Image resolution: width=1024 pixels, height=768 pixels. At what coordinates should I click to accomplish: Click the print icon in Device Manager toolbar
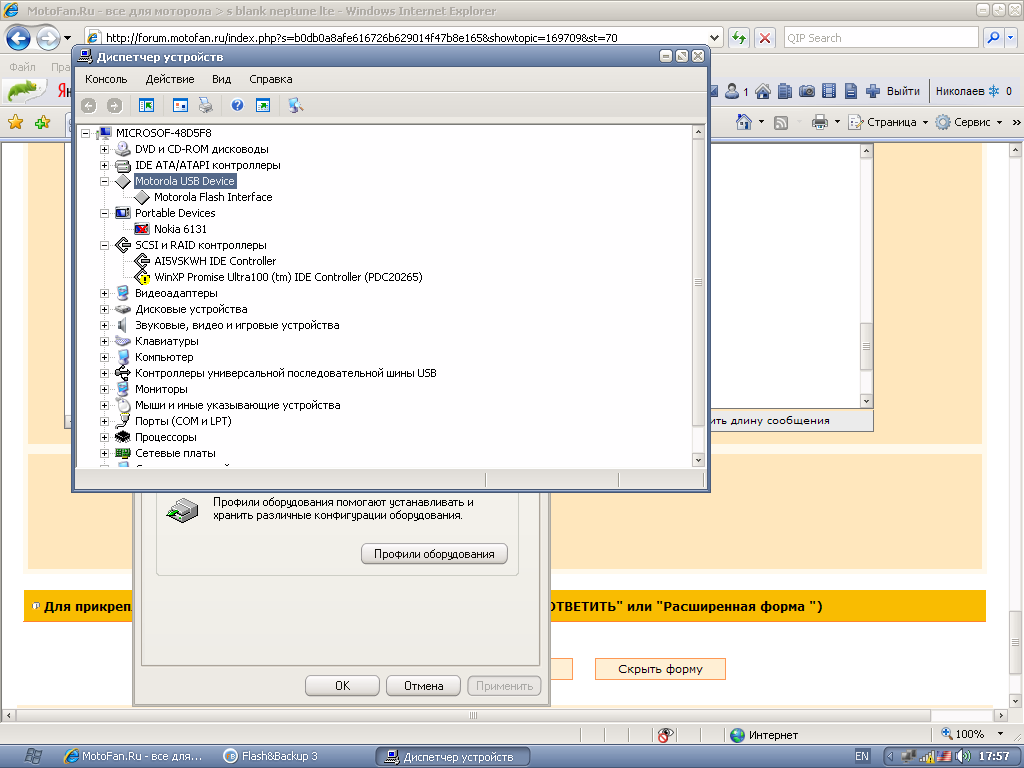point(206,105)
